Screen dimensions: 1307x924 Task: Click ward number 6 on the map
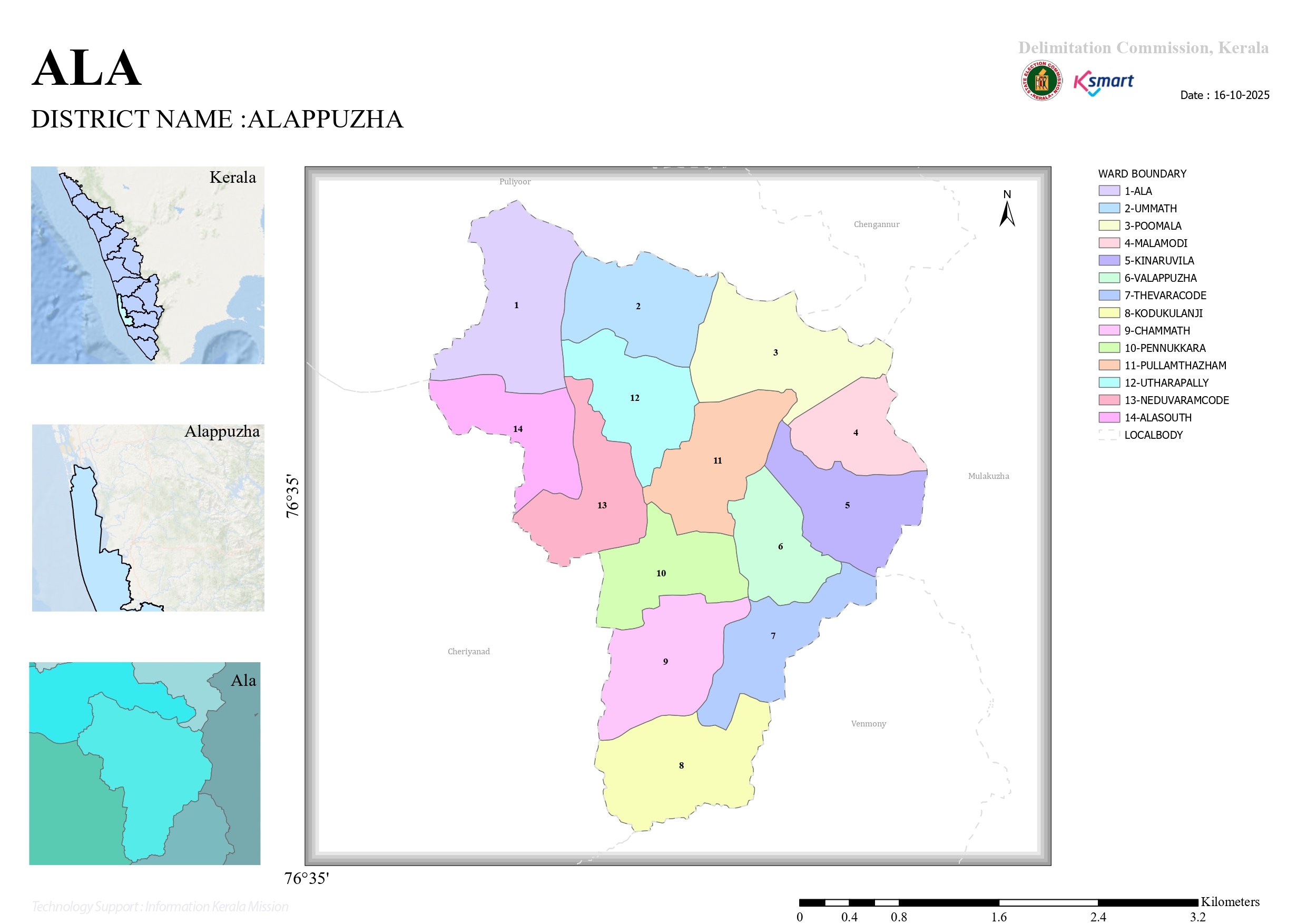pos(780,546)
